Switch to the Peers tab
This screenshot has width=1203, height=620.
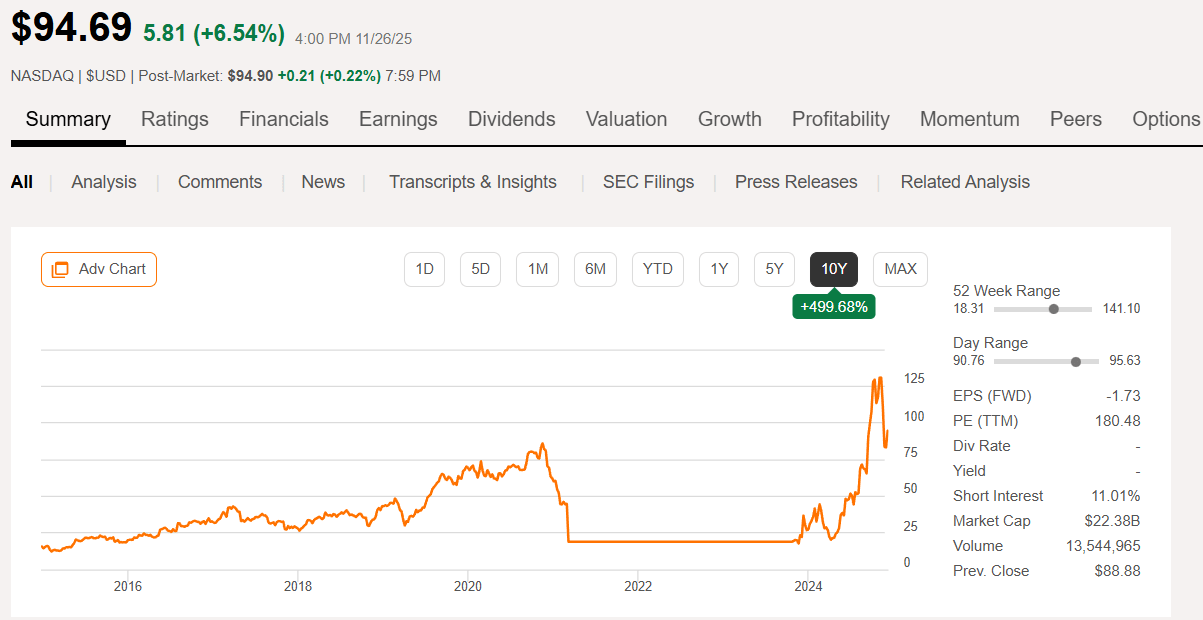click(x=1075, y=119)
